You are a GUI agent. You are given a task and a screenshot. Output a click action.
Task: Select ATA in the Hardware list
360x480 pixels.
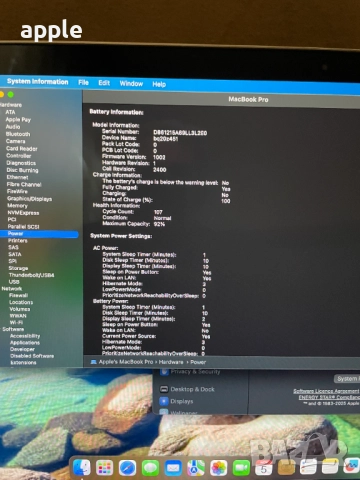click(10, 112)
